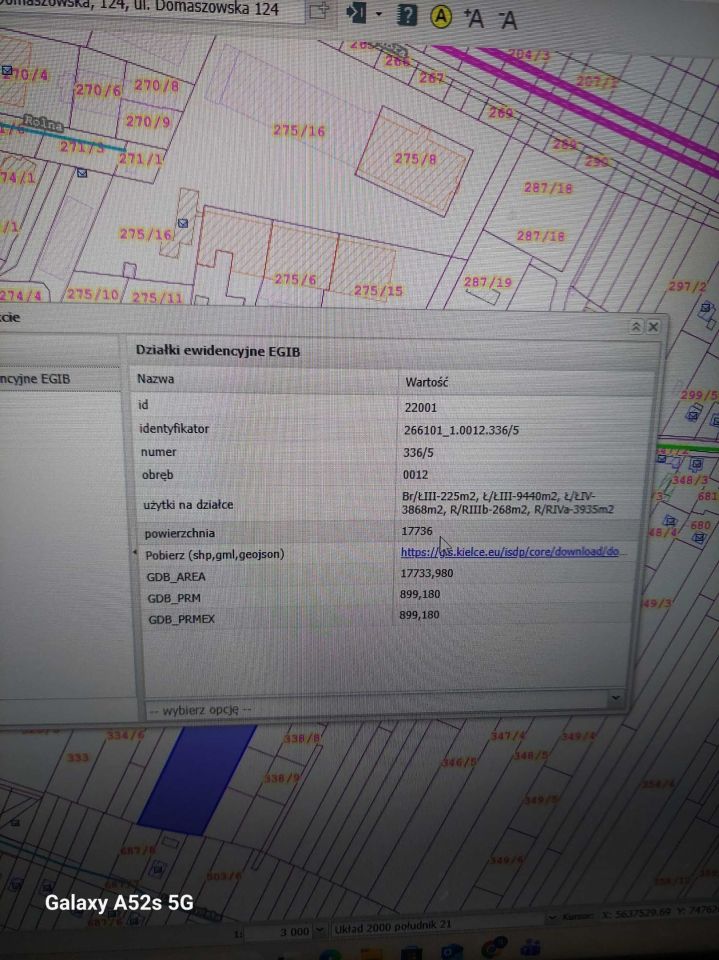The image size is (719, 960).
Task: Open the dropdown arrow next to the login icon
Action: pyautogui.click(x=378, y=13)
